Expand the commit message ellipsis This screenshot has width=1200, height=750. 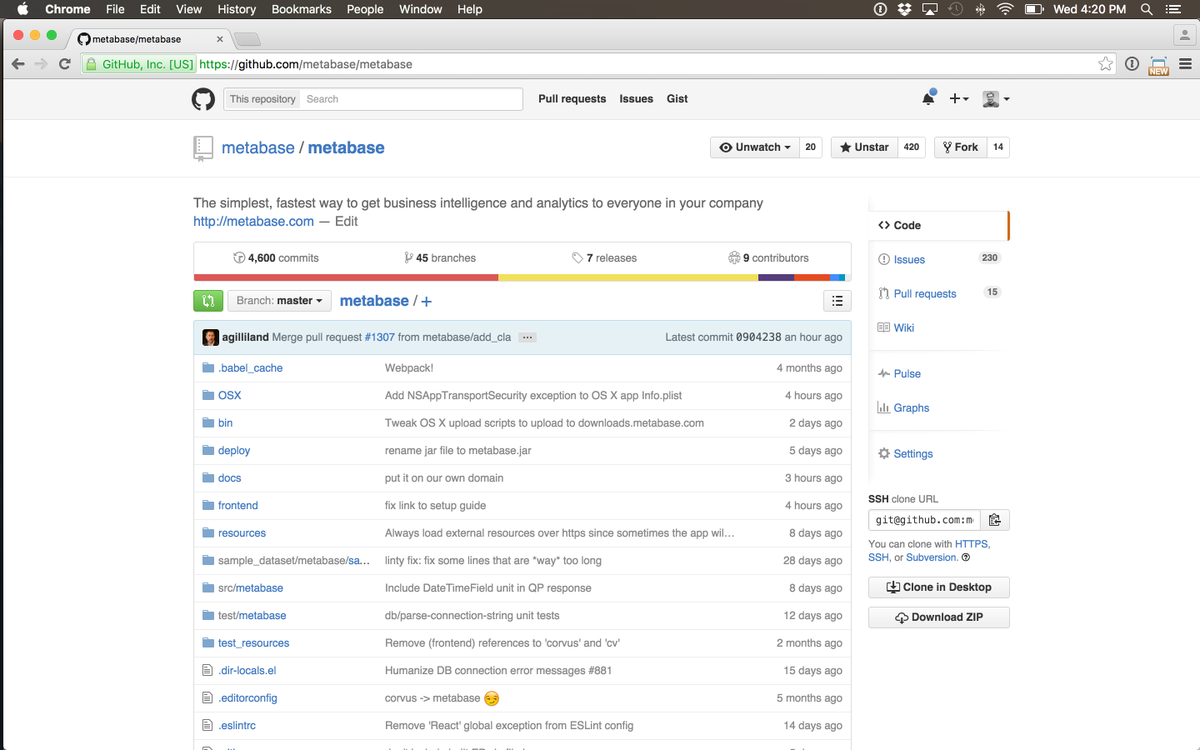point(527,338)
